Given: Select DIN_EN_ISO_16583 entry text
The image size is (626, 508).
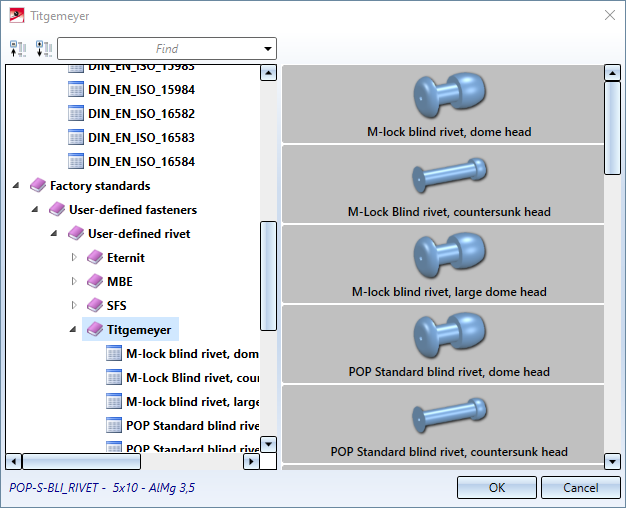Looking at the screenshot, I should pos(141,138).
